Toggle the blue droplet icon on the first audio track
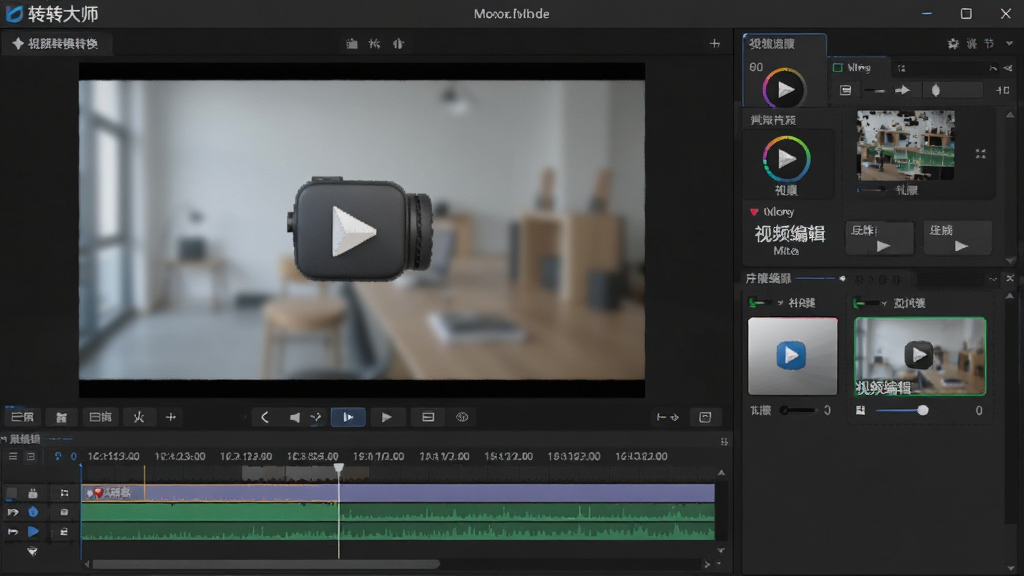Viewport: 1024px width, 576px height. [33, 513]
